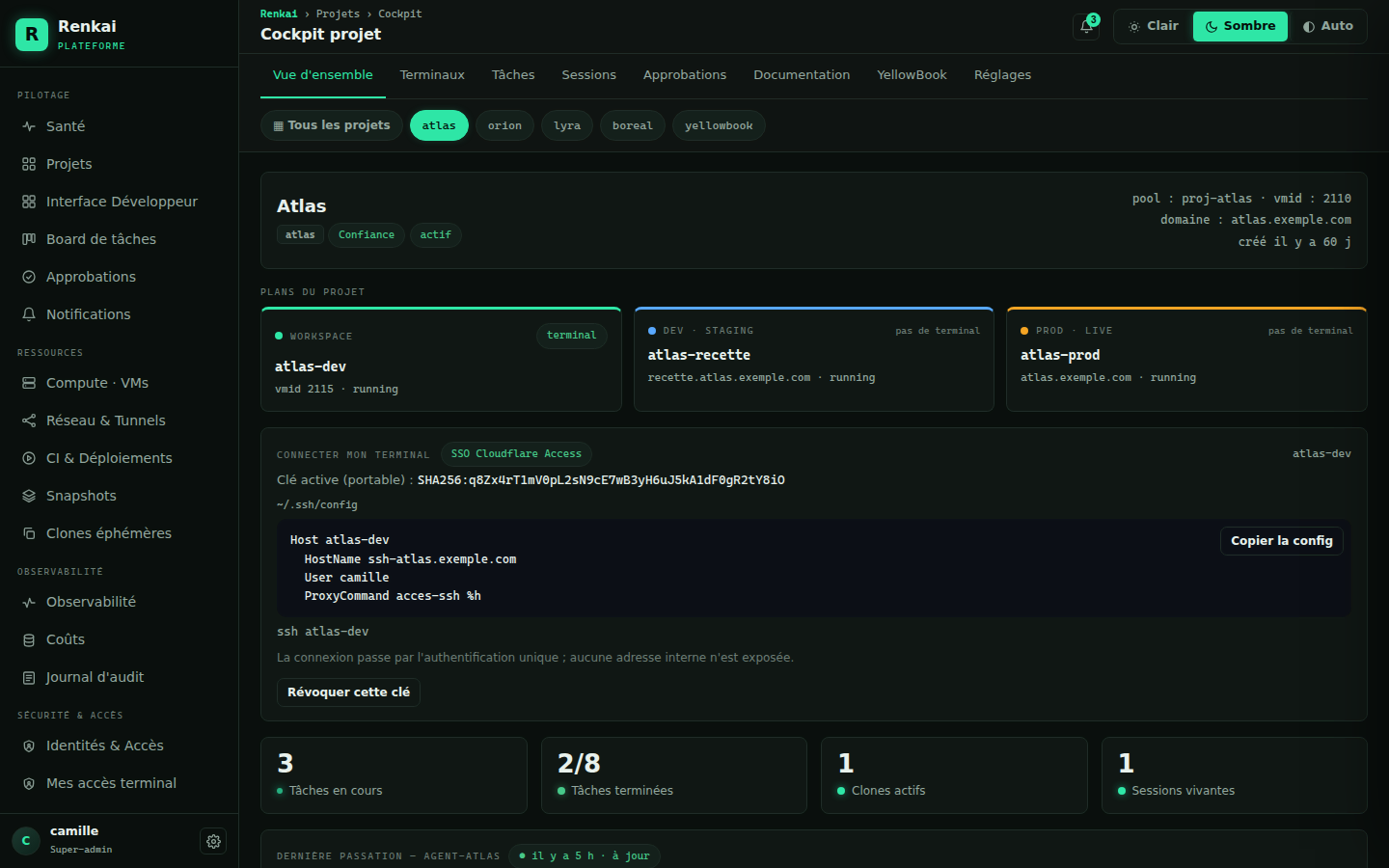Select the Sombre theme option

pos(1240,26)
